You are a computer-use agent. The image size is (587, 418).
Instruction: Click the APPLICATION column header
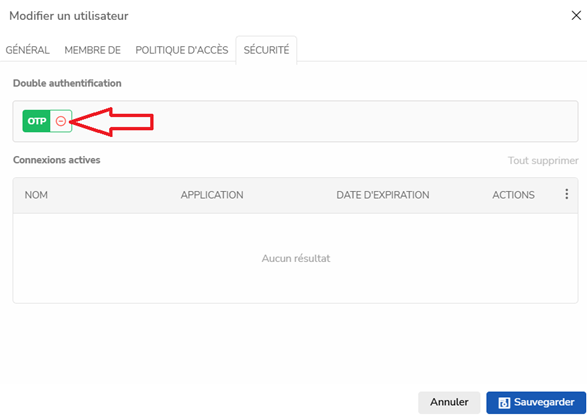[212, 195]
